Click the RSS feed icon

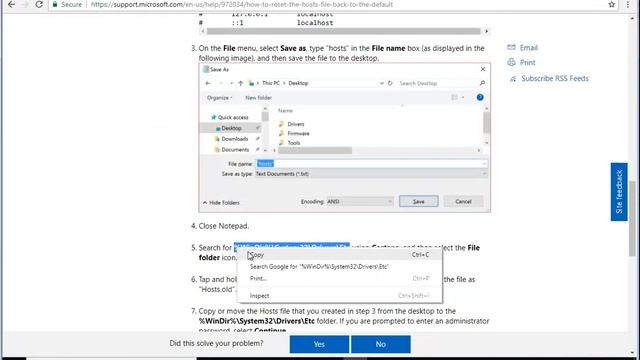(x=513, y=79)
